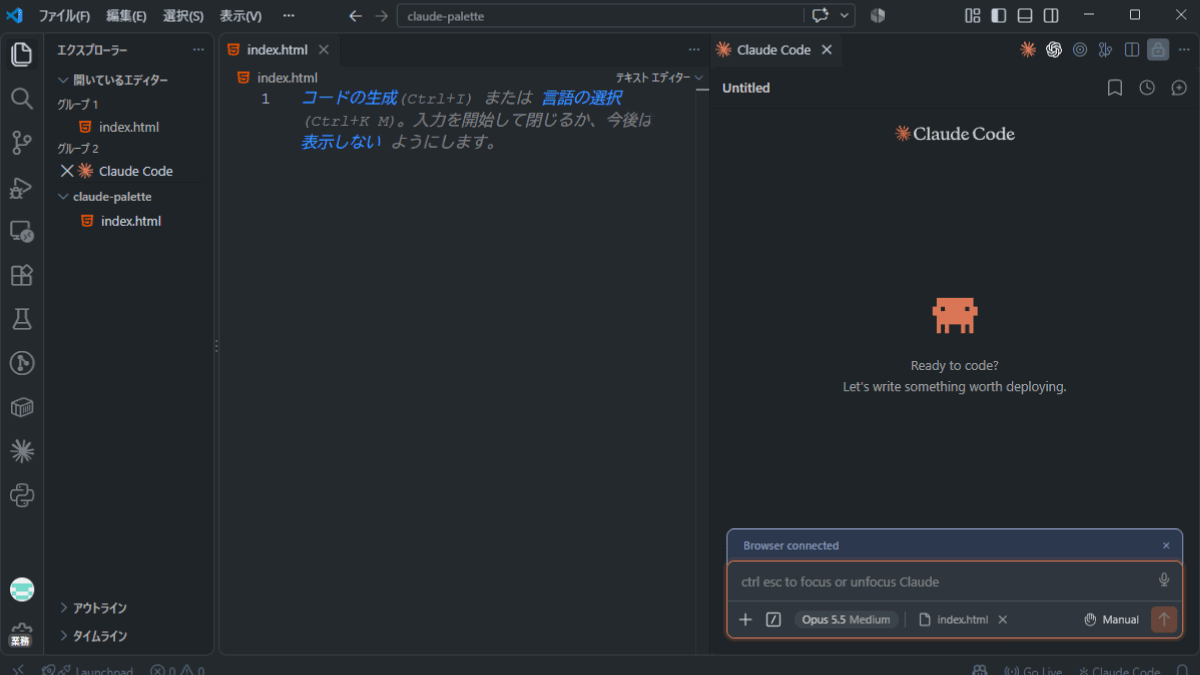Viewport: 1200px width, 675px height.
Task: Dismiss the Browser connected banner
Action: tap(1166, 546)
